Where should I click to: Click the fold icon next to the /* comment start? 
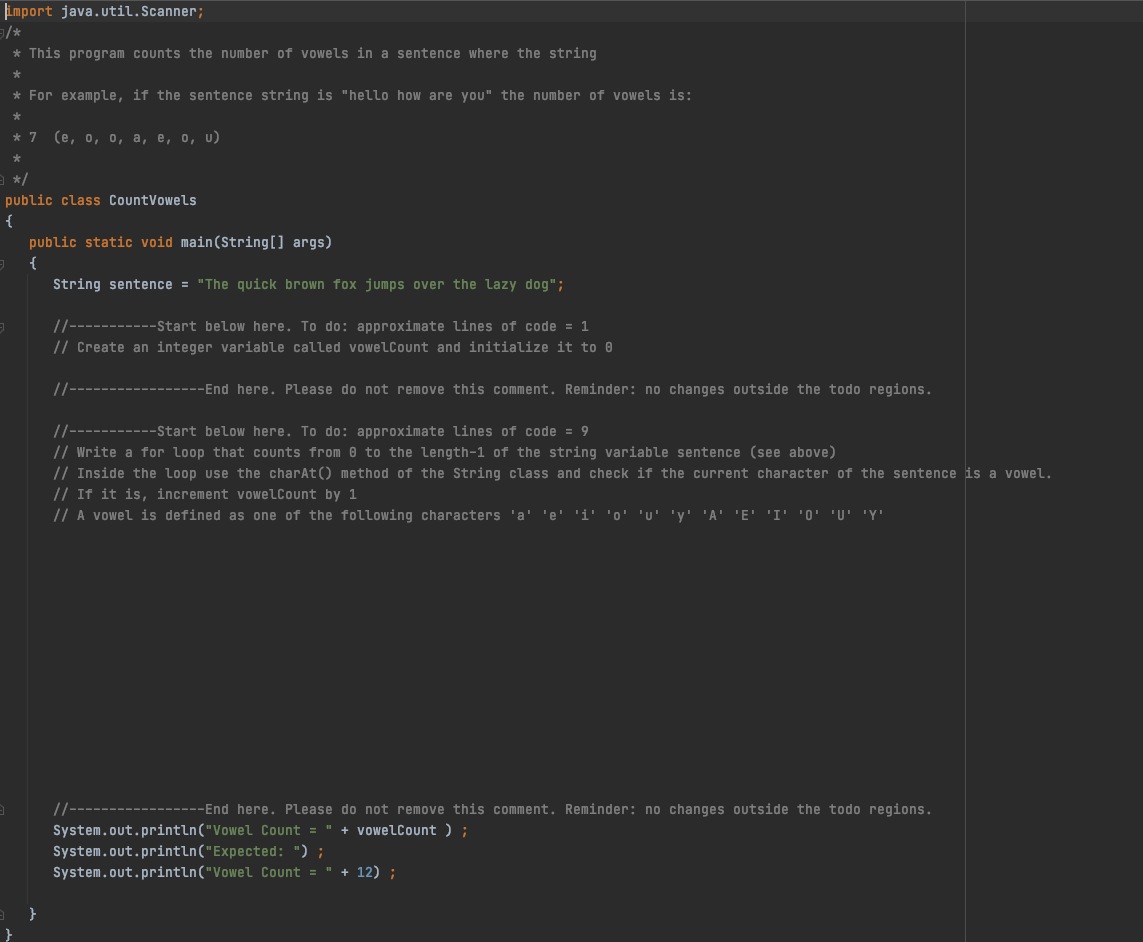tap(4, 32)
